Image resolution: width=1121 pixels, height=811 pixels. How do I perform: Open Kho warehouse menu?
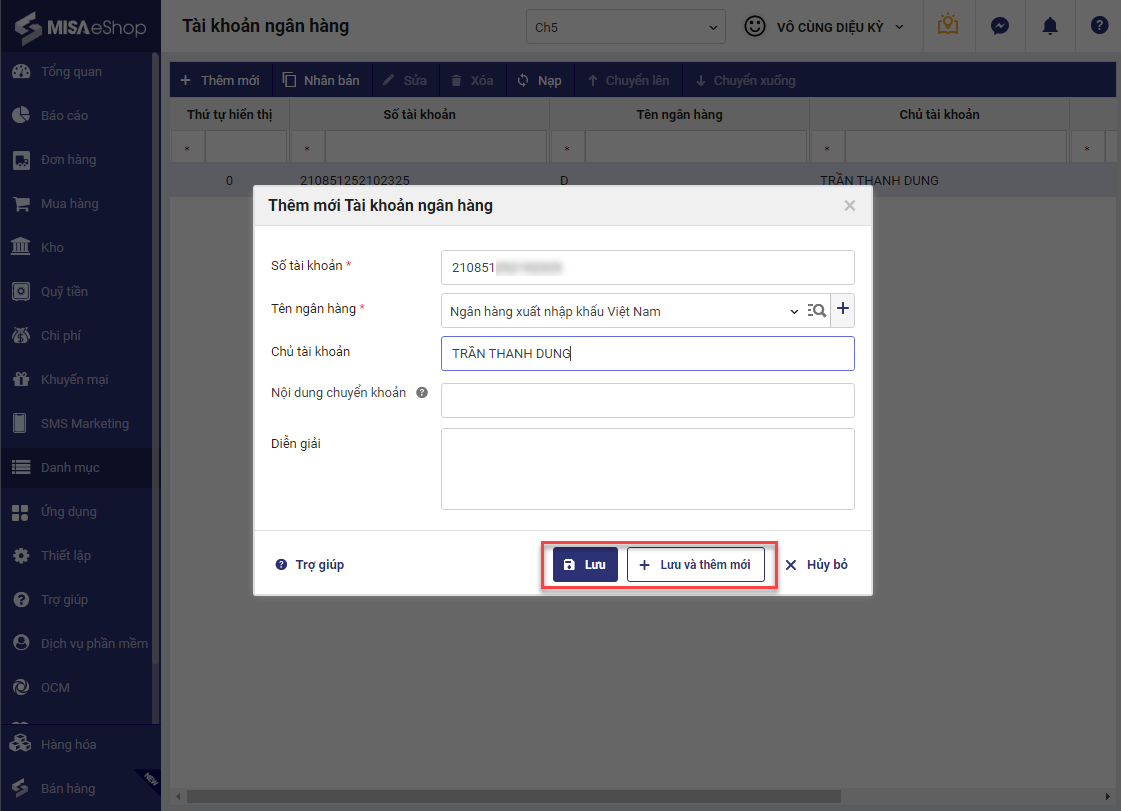tap(52, 247)
